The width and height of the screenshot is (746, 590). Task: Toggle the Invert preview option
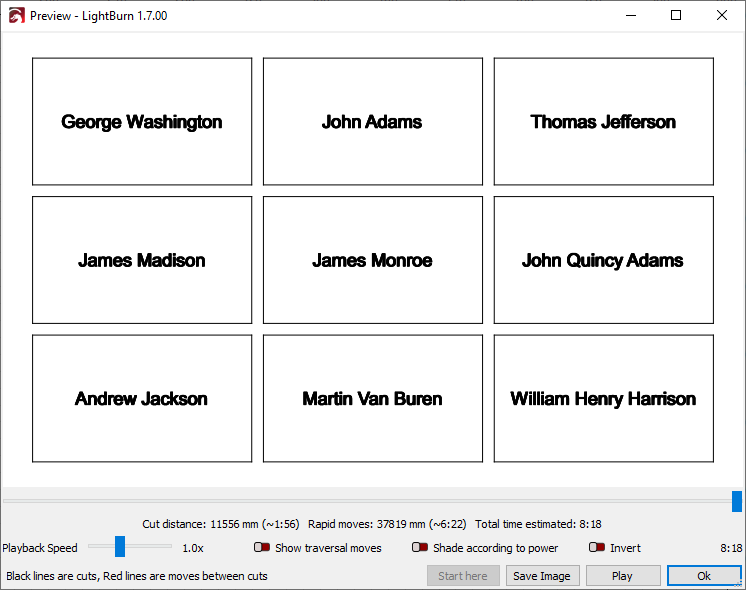click(597, 548)
